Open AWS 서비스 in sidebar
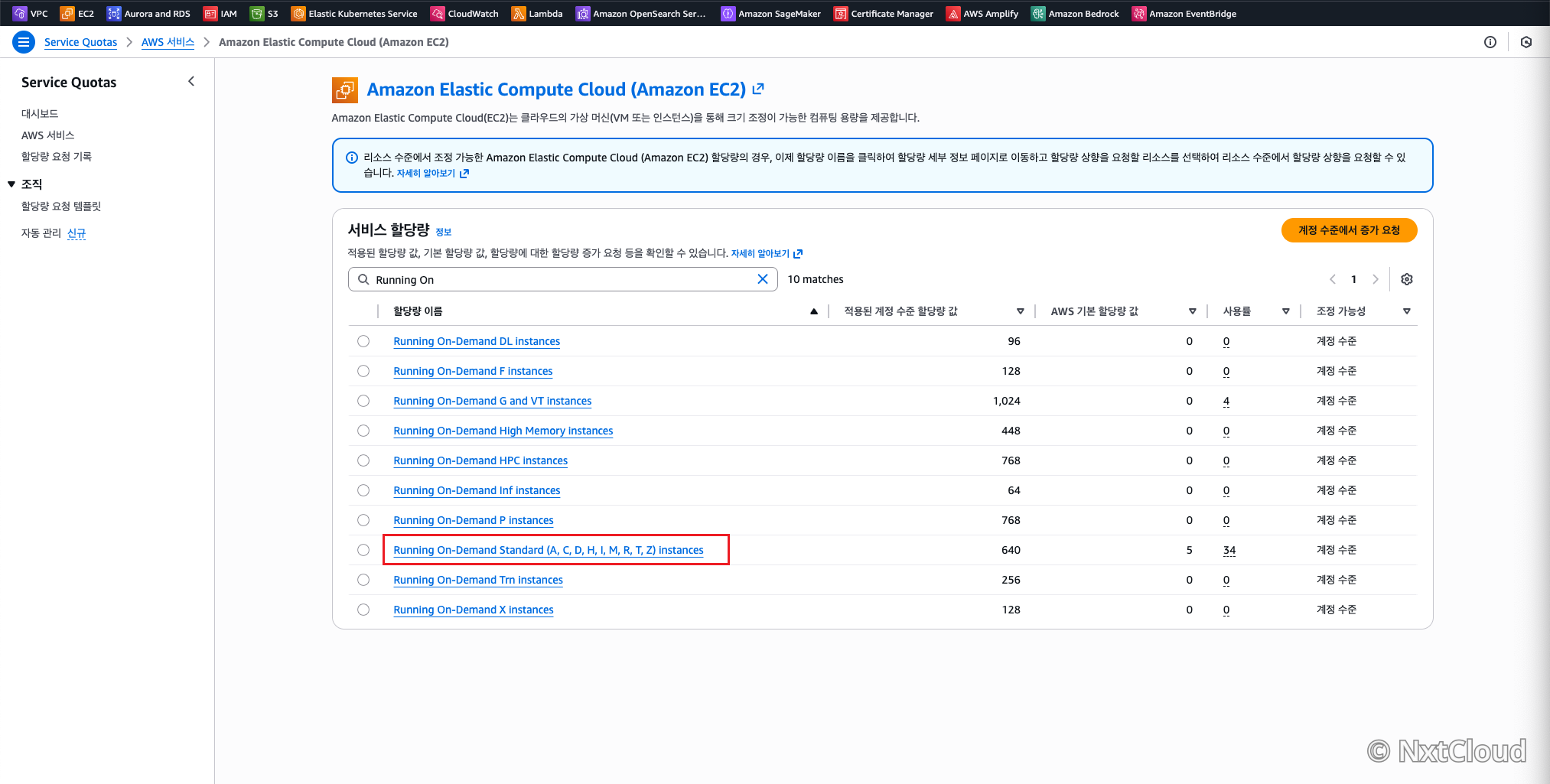The width and height of the screenshot is (1550, 784). point(47,135)
